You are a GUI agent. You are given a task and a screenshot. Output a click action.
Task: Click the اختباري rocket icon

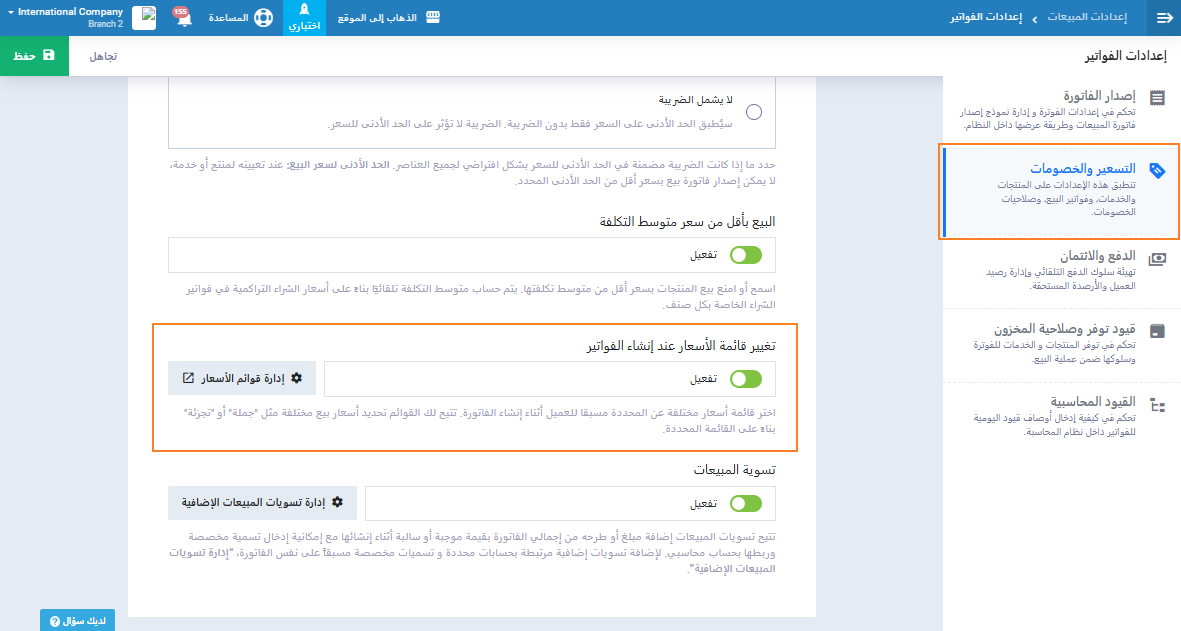(305, 11)
